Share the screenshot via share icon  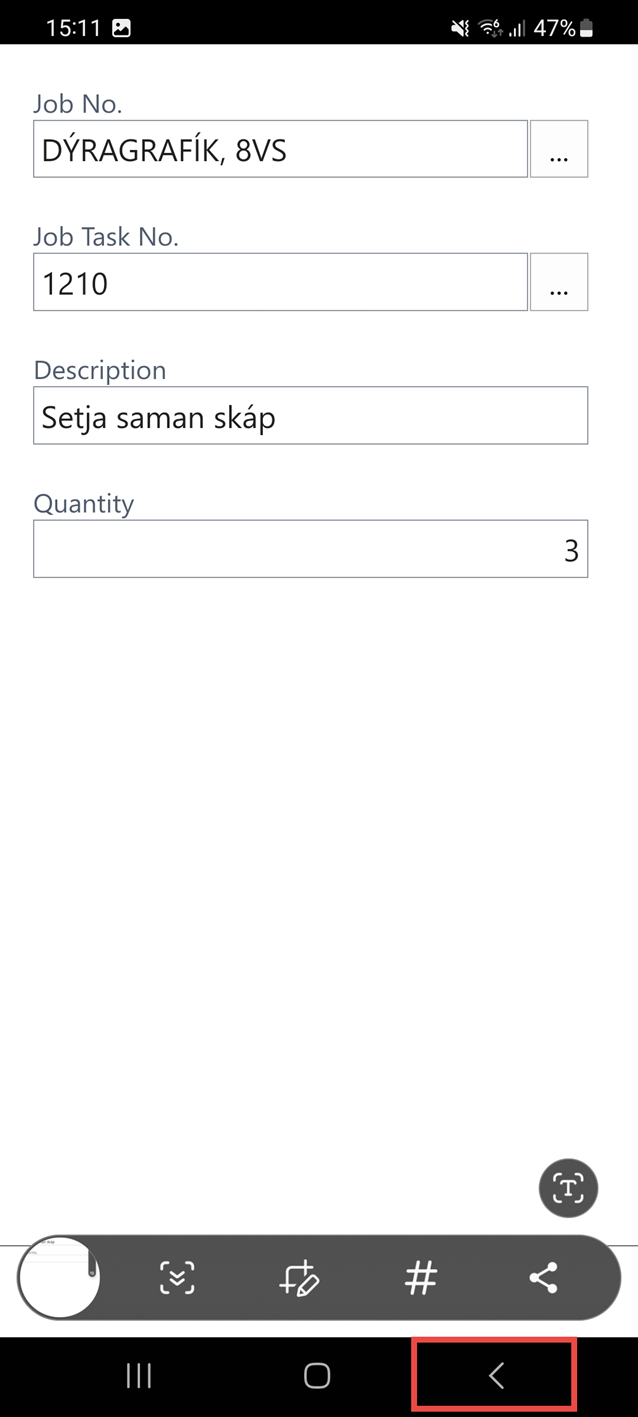543,1278
